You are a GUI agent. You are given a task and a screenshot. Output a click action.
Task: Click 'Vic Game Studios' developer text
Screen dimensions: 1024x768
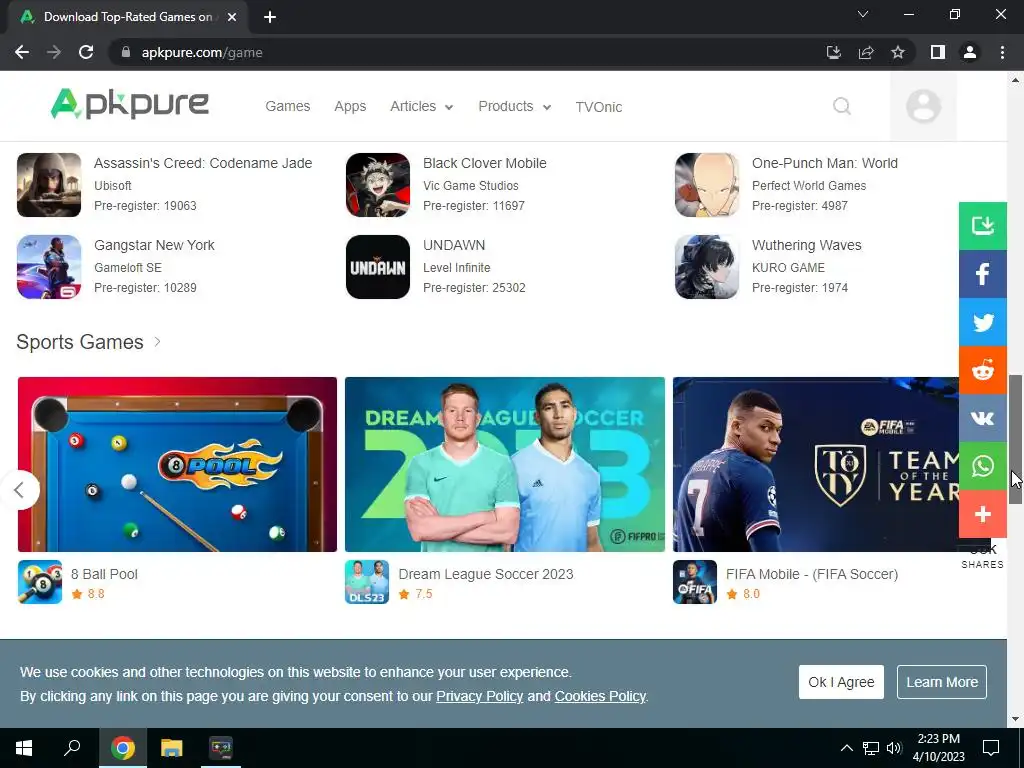coord(470,185)
